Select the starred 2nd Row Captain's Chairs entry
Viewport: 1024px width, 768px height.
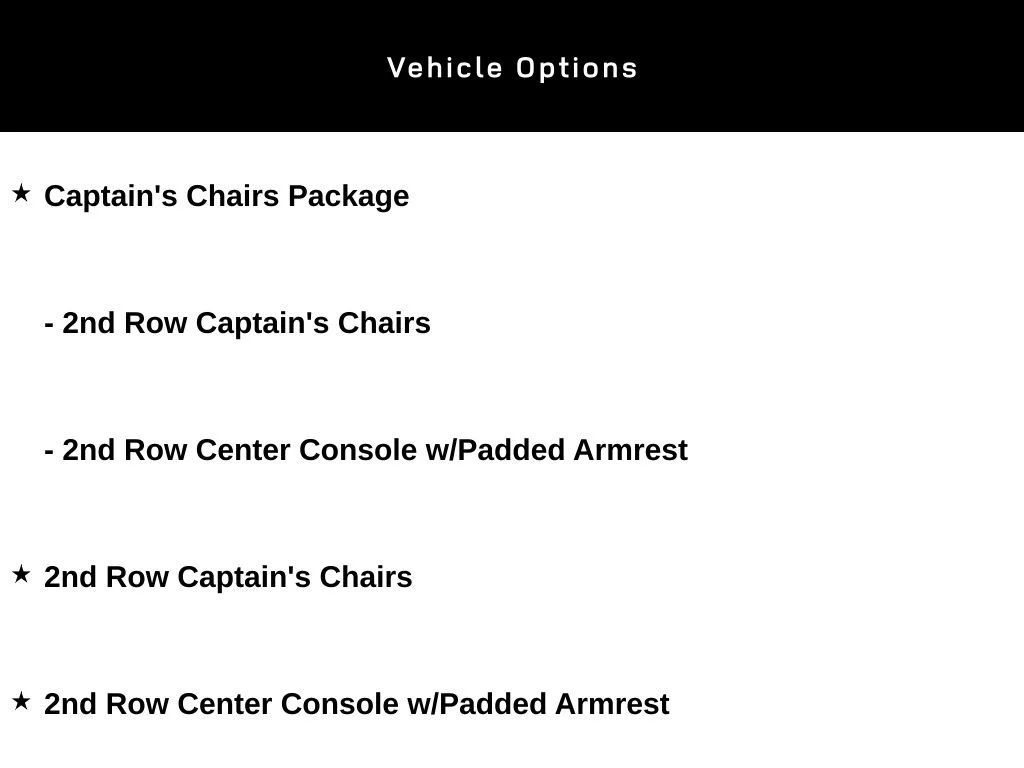229,577
